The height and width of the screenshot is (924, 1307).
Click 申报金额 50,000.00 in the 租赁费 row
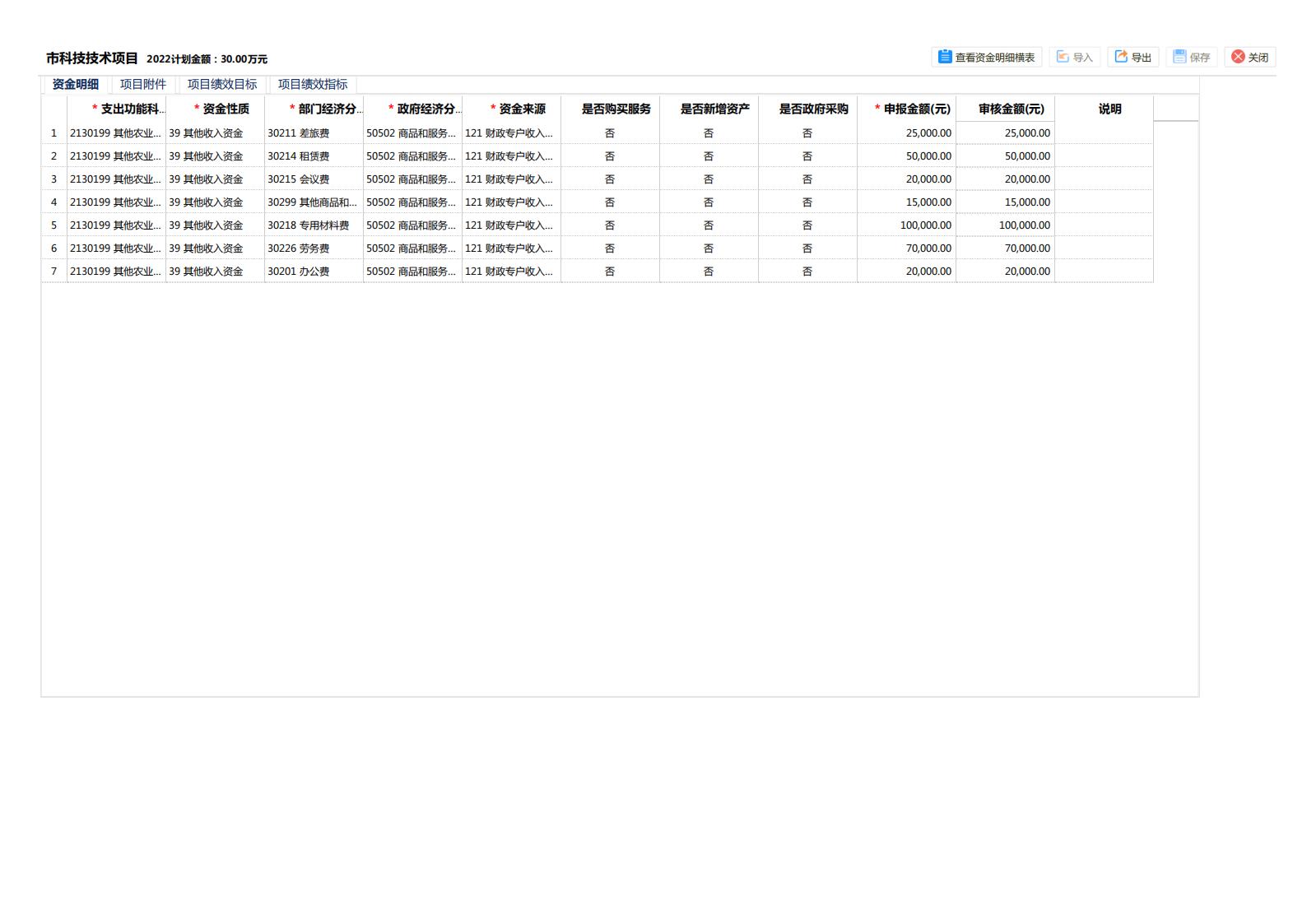click(906, 156)
